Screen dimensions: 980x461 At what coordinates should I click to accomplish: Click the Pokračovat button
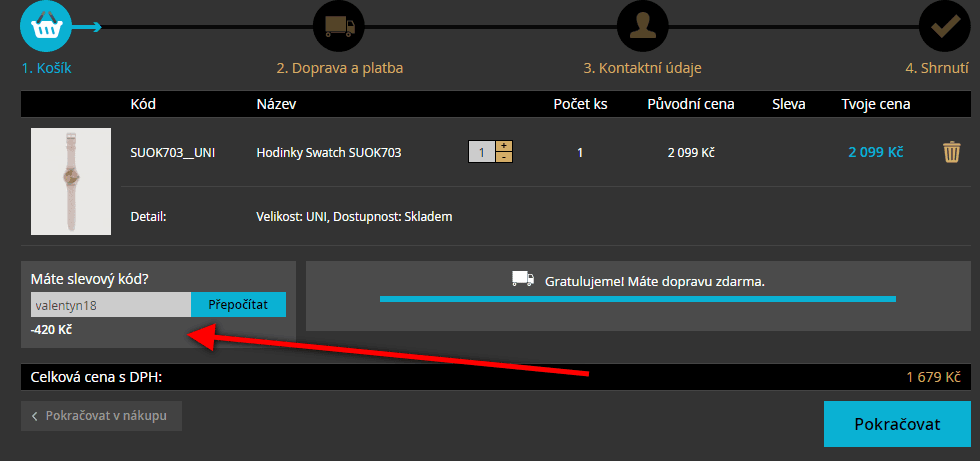coord(897,424)
